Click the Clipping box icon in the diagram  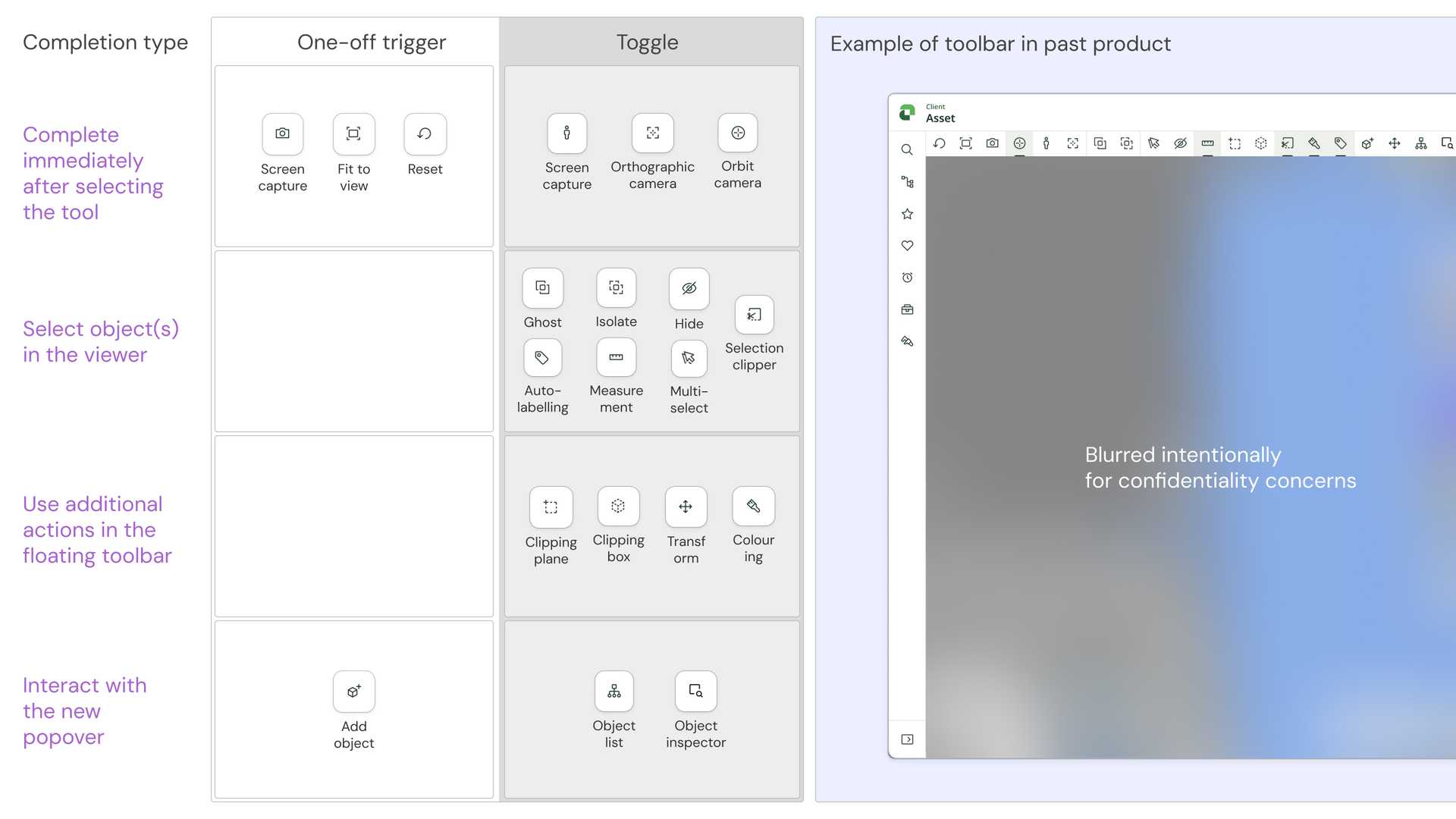coord(618,506)
